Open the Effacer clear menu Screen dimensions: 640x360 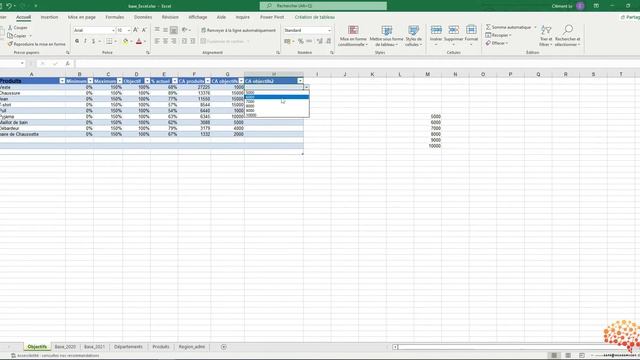(497, 43)
